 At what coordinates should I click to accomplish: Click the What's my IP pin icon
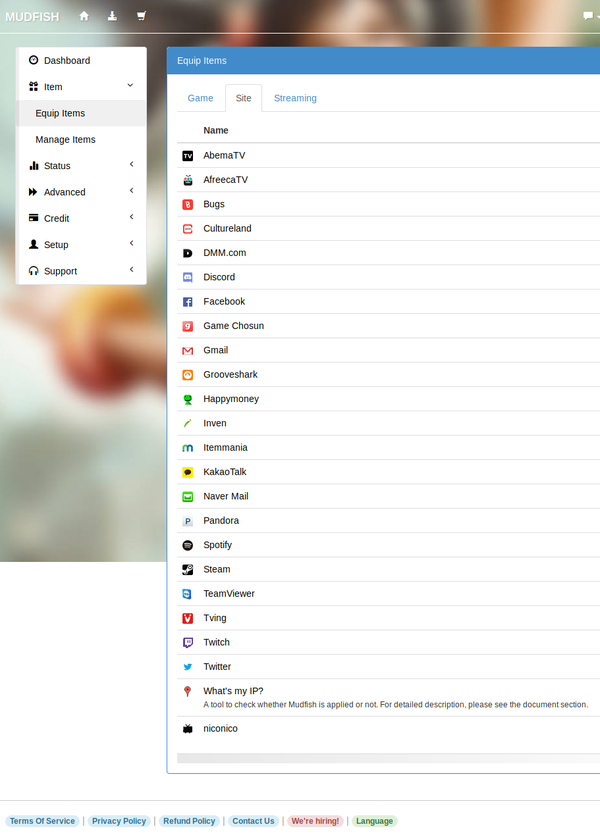click(187, 691)
